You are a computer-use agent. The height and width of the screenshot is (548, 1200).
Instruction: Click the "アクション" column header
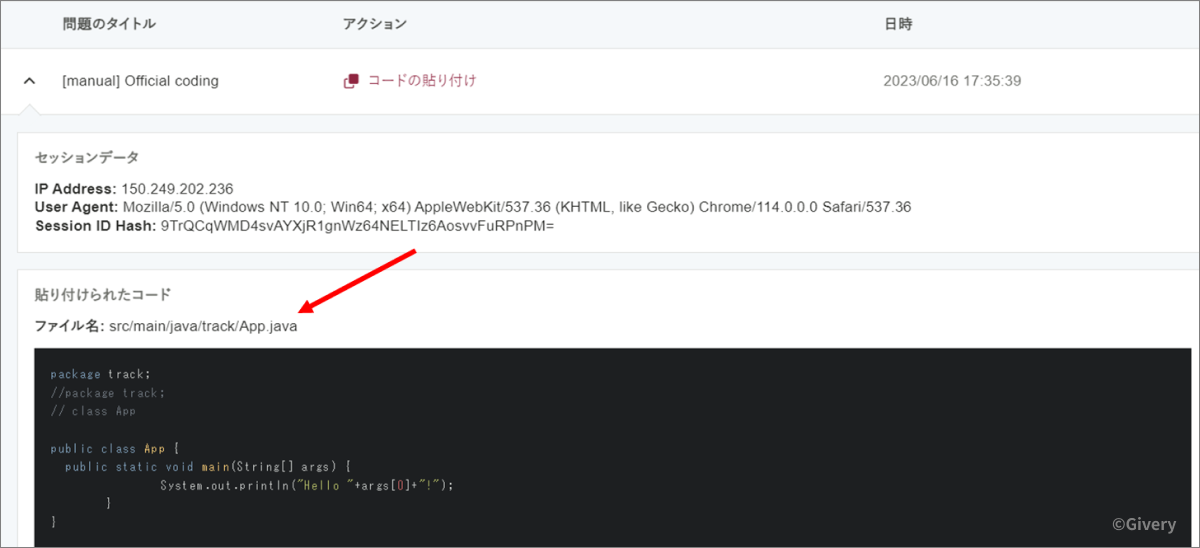(374, 23)
